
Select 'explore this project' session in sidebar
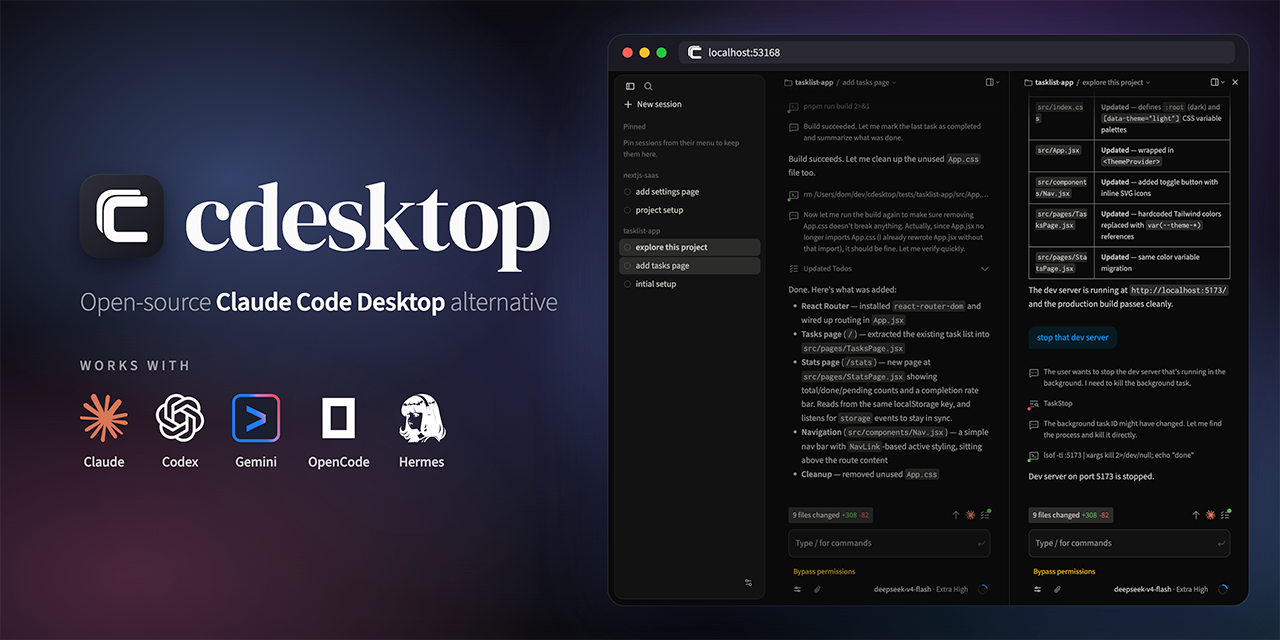(689, 247)
